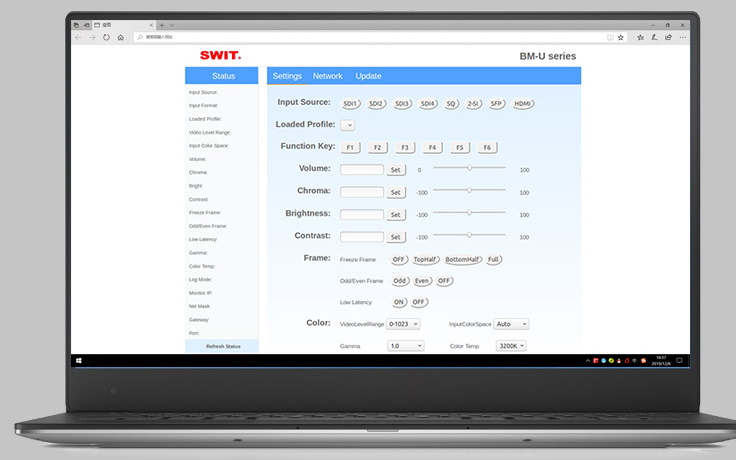Viewport: 736px width, 460px height.
Task: Open the browser more options ellipsis
Action: click(682, 38)
